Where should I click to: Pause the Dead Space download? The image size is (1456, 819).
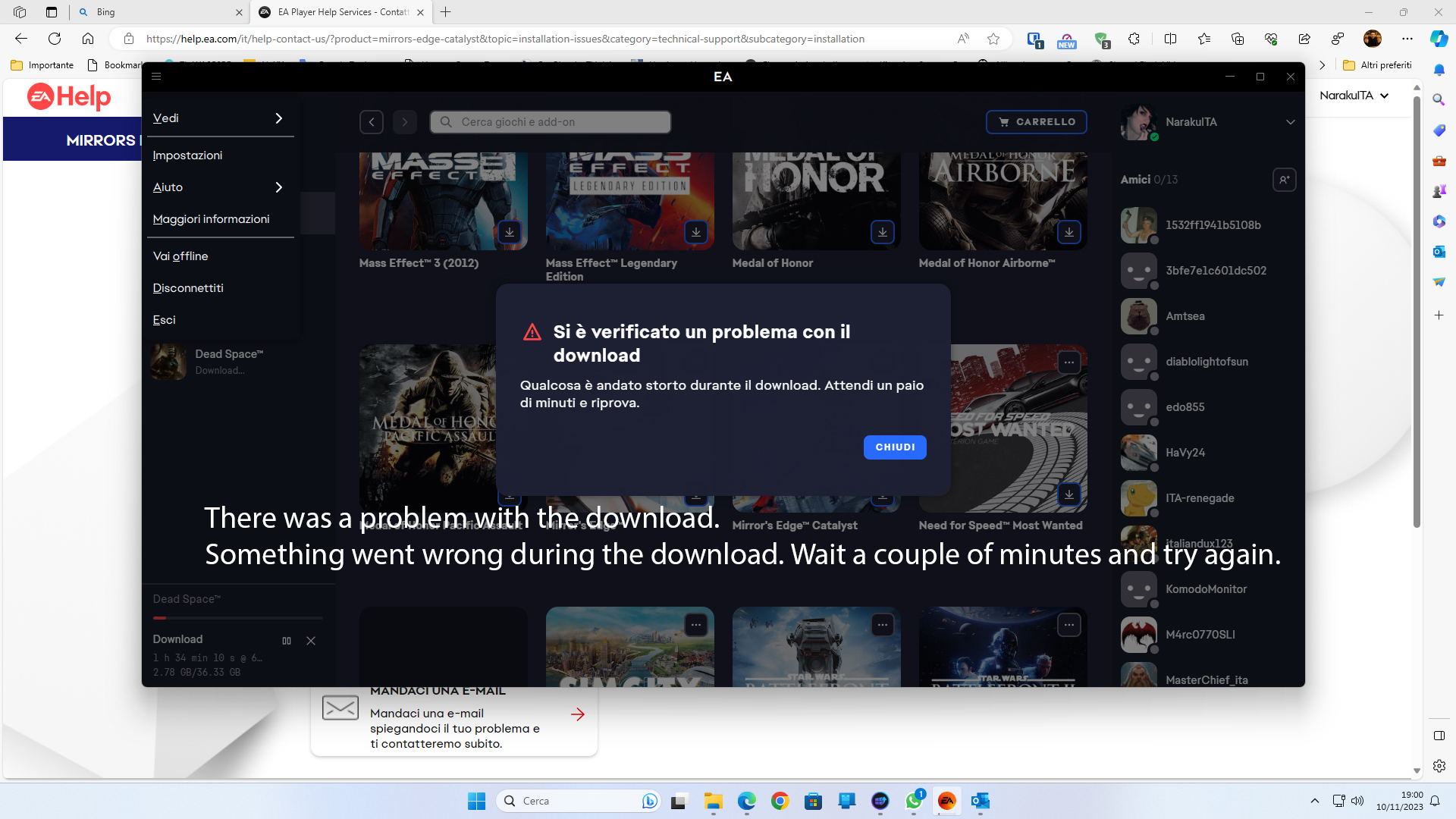(x=287, y=641)
